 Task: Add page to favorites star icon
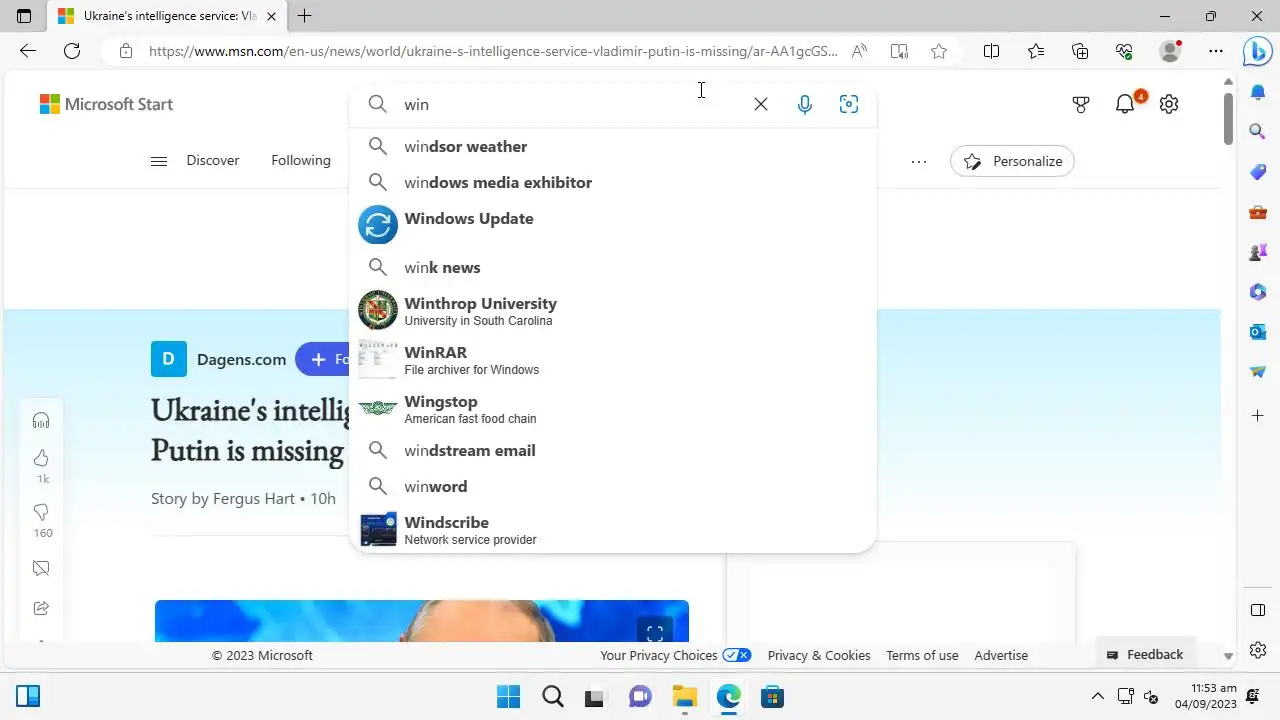point(939,51)
